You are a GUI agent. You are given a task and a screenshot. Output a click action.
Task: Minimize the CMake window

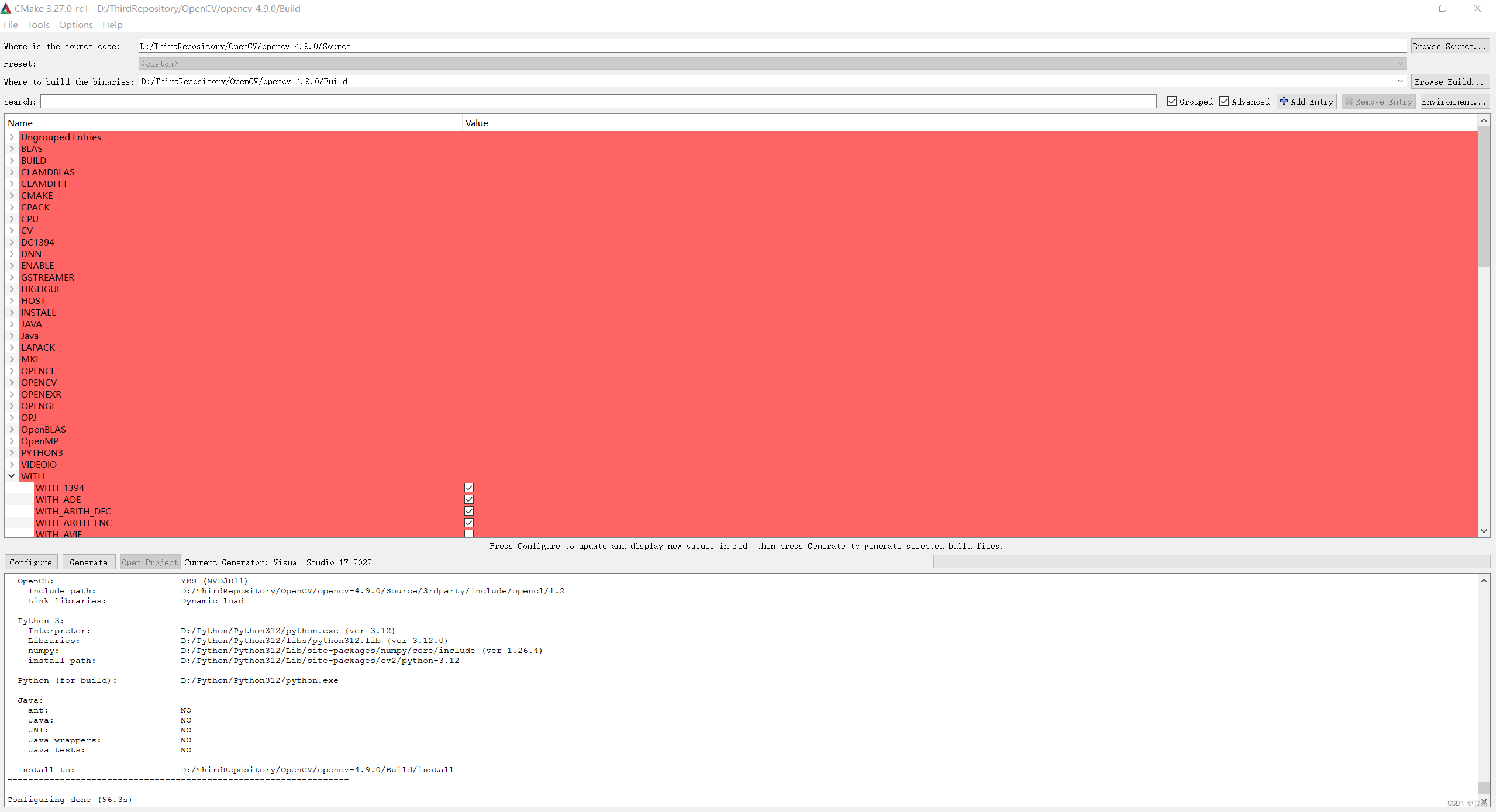pos(1409,8)
